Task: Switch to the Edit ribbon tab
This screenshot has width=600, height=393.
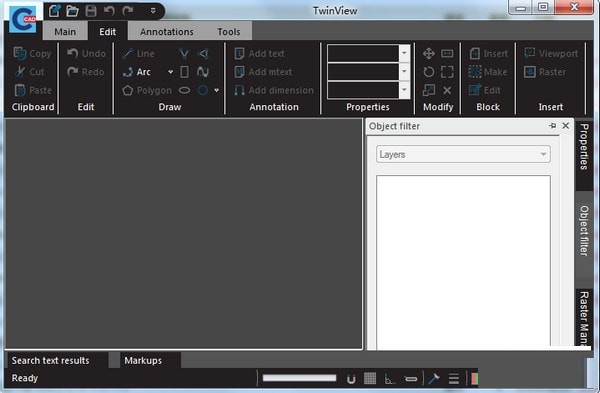Action: [x=108, y=32]
